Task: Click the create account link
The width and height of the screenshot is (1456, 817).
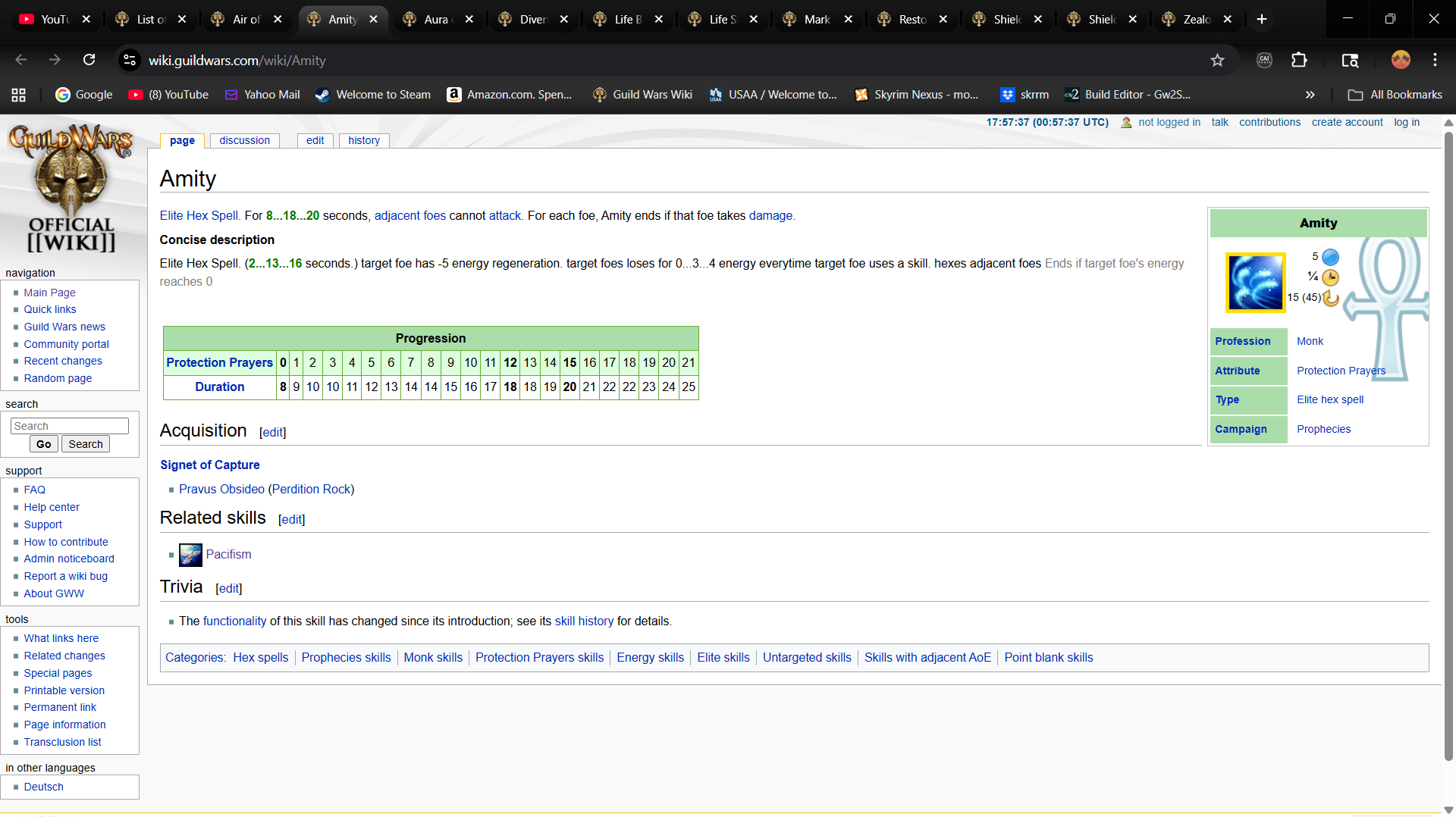Action: (1347, 122)
